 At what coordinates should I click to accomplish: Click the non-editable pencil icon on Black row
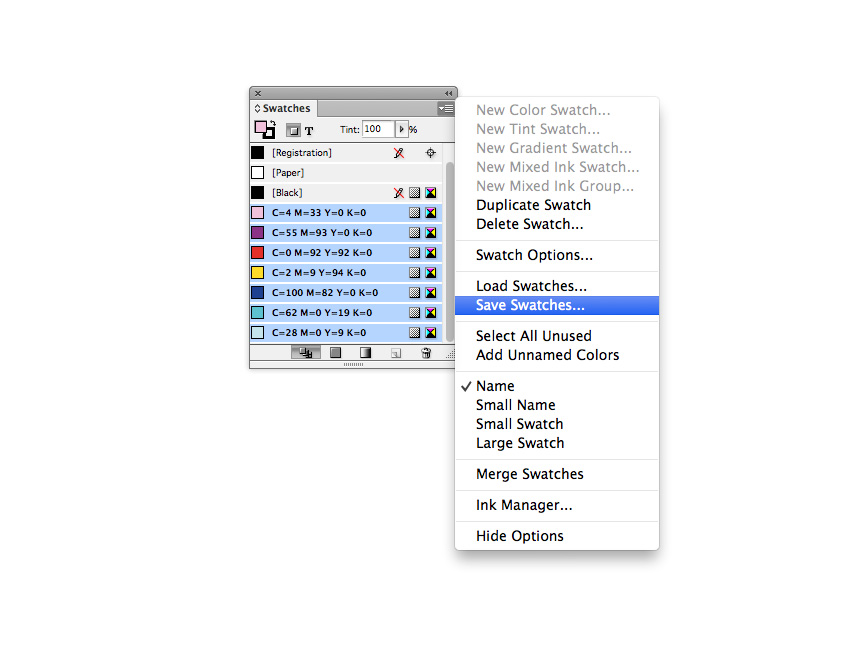pos(399,192)
